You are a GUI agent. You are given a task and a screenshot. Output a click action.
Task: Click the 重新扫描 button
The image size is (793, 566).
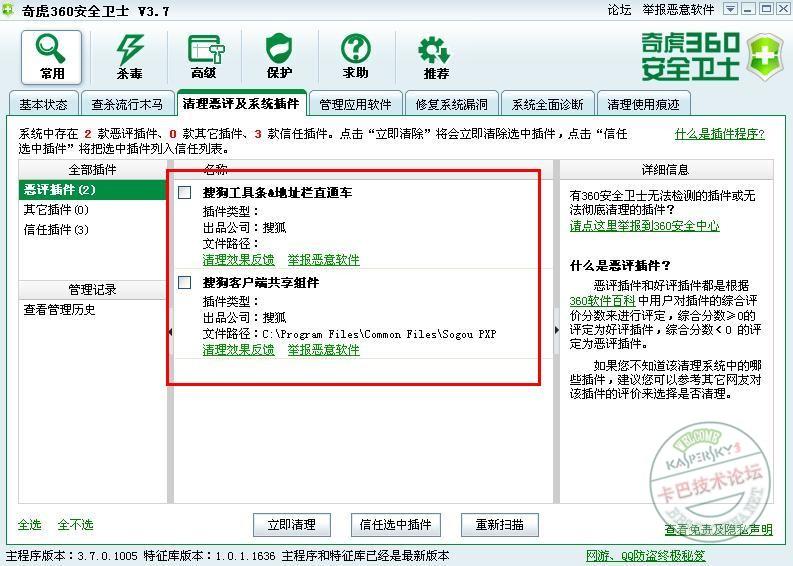500,525
